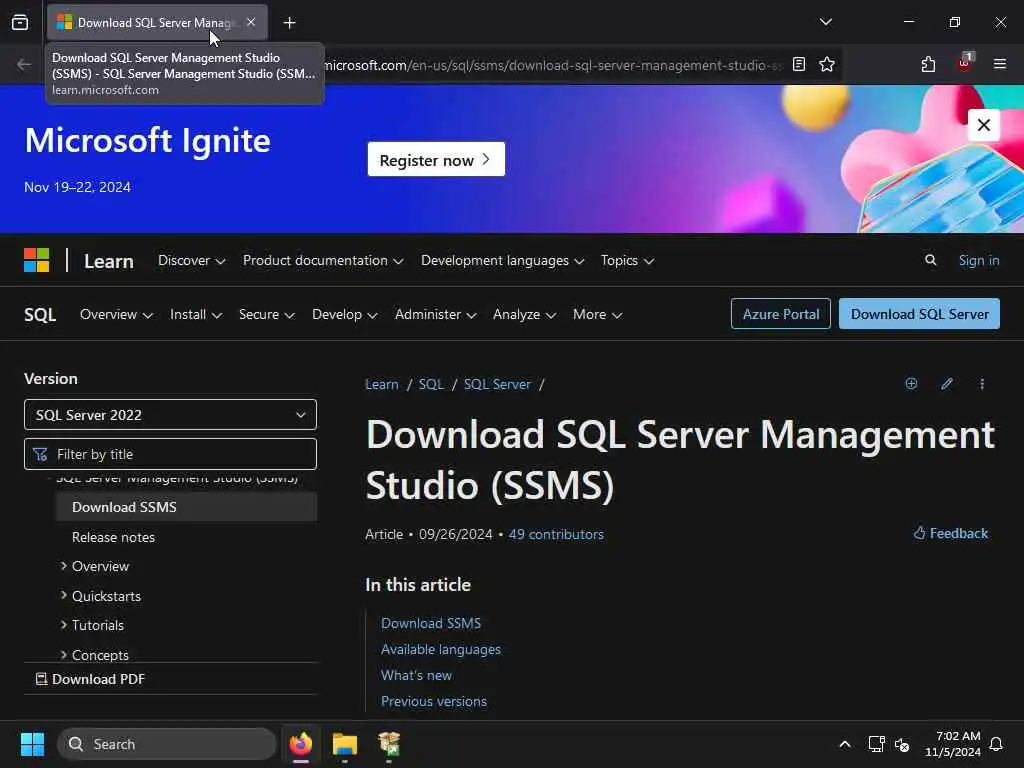Follow the SQL breadcrumb link
Viewport: 1024px width, 768px height.
(431, 384)
